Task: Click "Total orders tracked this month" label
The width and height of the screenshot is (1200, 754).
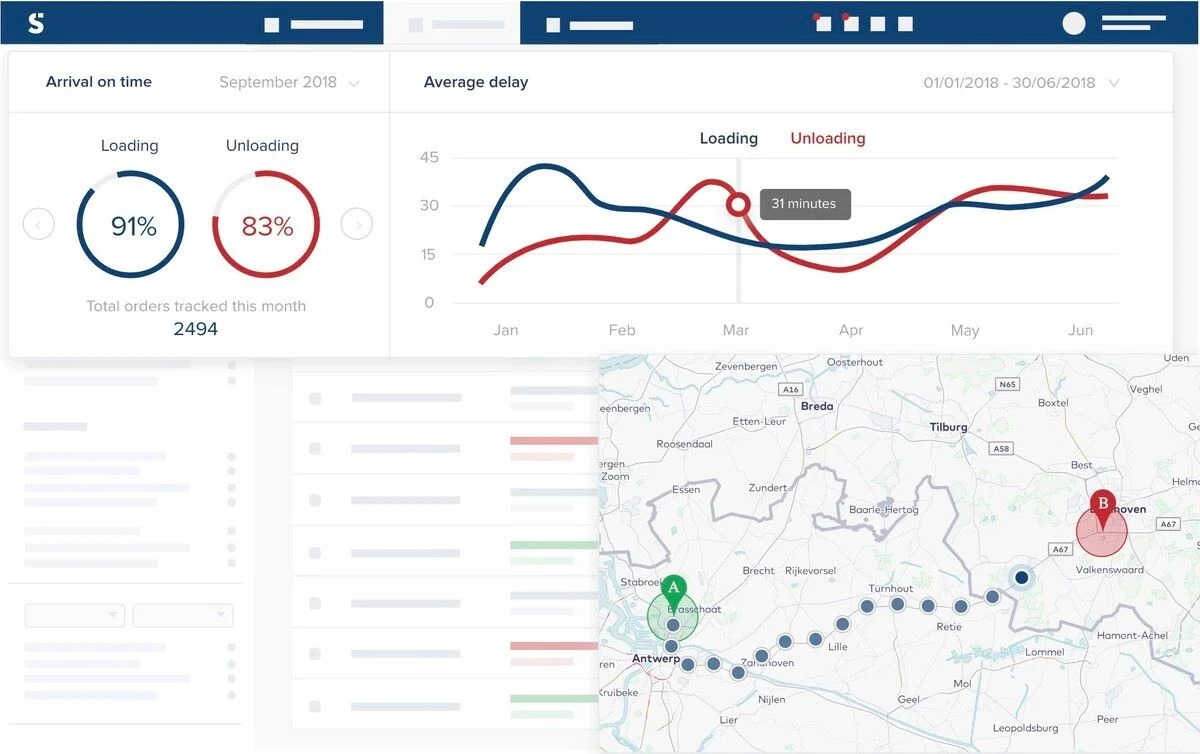Action: point(196,306)
